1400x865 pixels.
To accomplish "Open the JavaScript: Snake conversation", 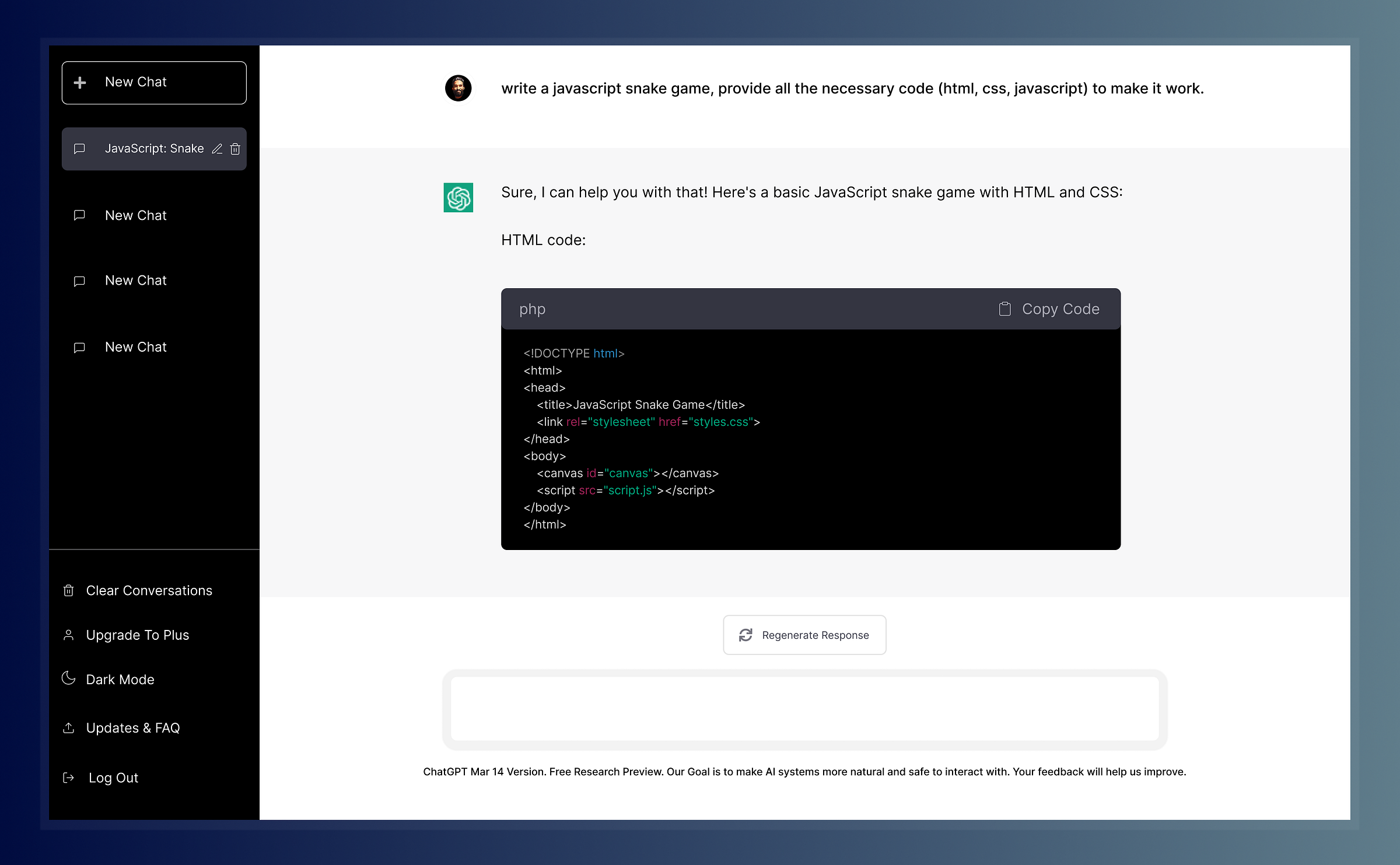I will pyautogui.click(x=154, y=149).
